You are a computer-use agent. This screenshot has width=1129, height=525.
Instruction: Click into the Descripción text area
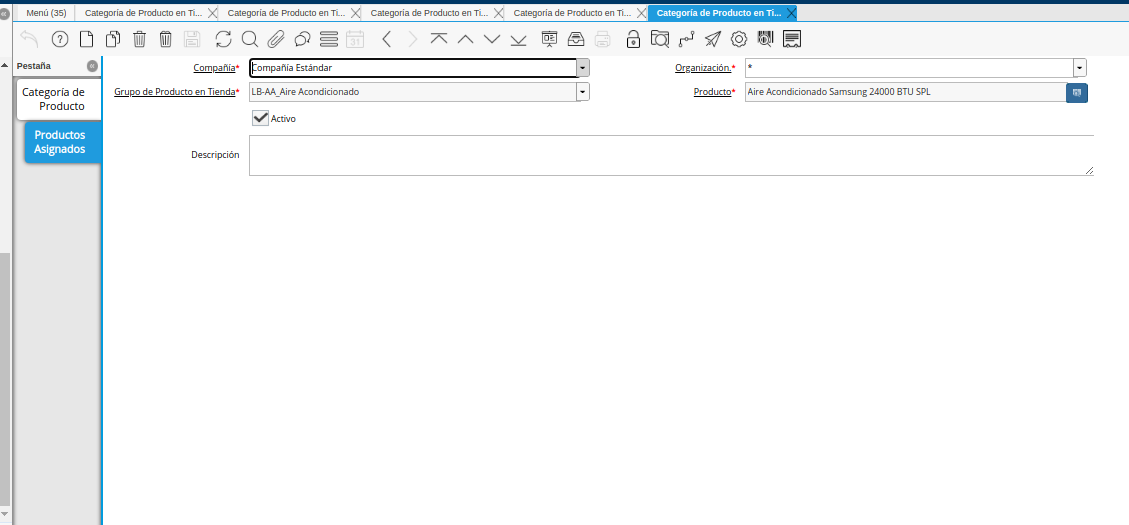pos(670,156)
